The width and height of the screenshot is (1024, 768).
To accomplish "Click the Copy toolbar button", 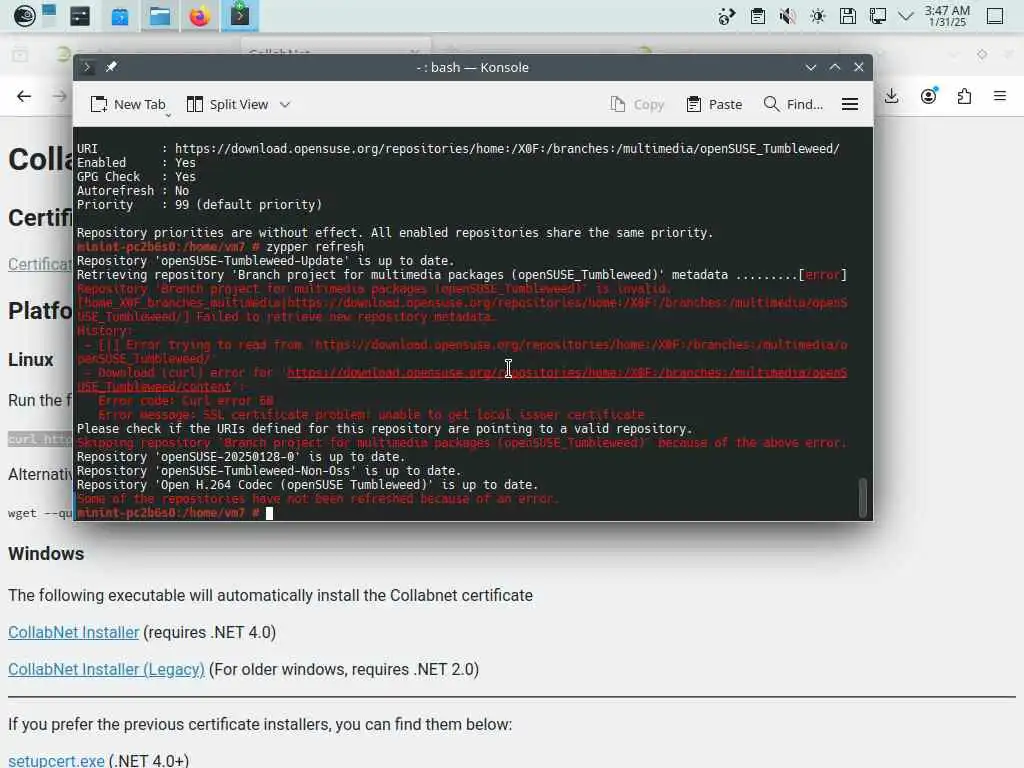I will pyautogui.click(x=637, y=104).
